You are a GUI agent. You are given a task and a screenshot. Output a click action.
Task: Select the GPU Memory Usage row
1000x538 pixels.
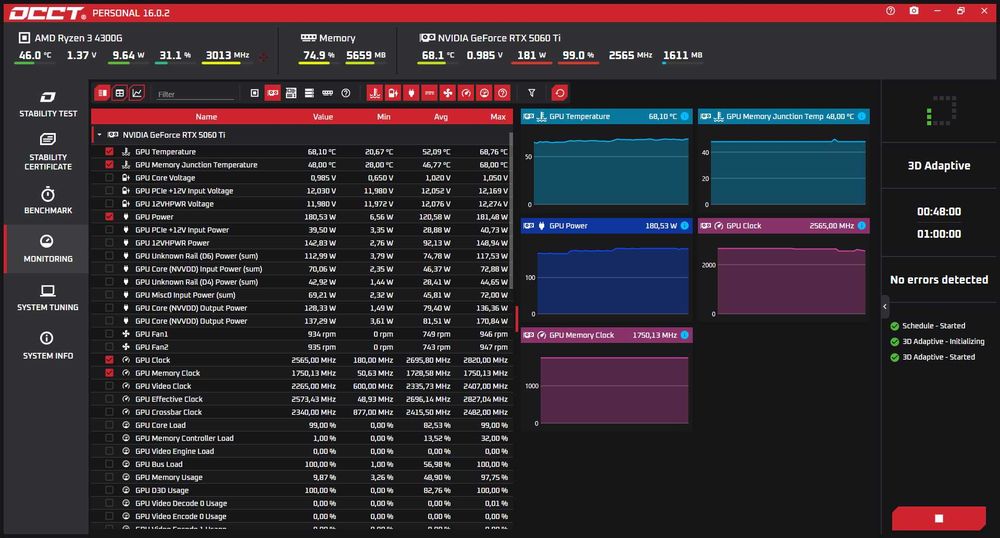tap(301, 477)
